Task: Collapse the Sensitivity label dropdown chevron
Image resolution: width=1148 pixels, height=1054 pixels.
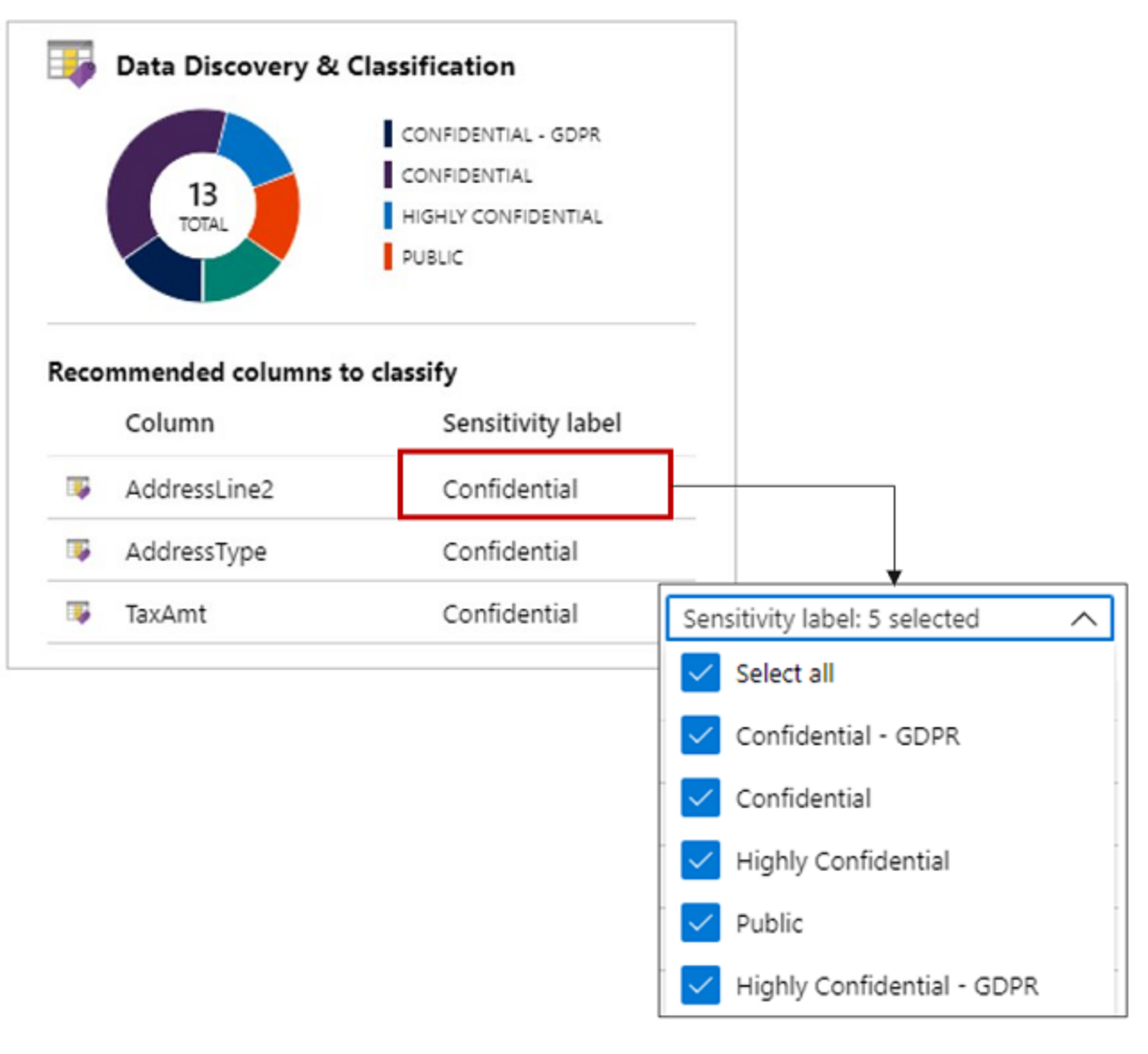Action: 1084,619
